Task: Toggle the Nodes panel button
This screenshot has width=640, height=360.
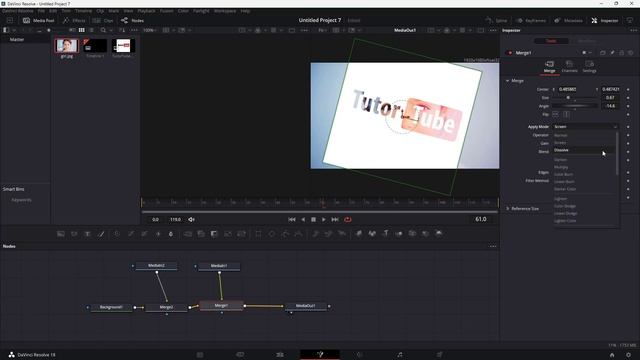Action: (133, 20)
